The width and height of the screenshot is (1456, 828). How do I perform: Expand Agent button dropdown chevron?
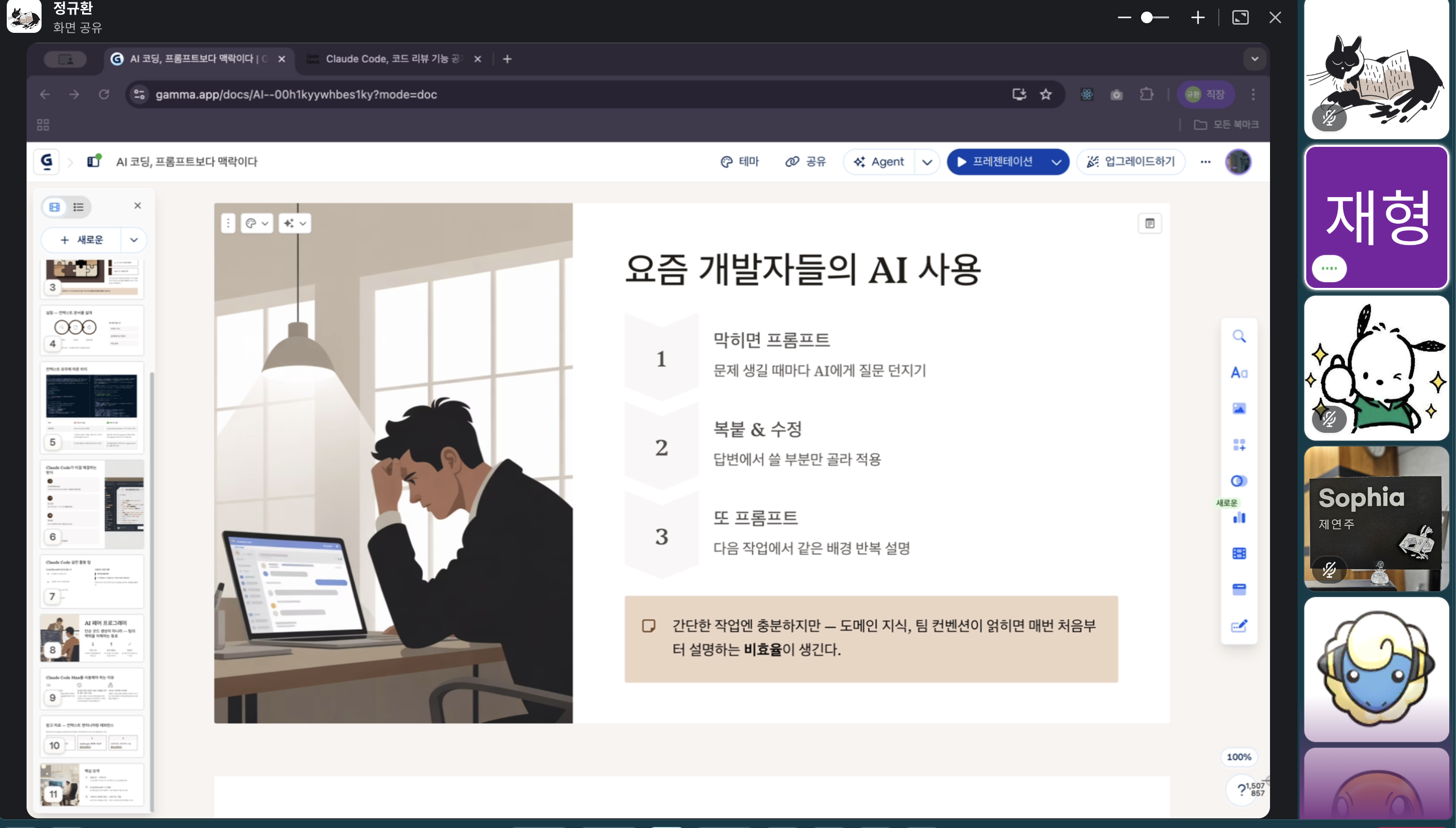click(927, 162)
